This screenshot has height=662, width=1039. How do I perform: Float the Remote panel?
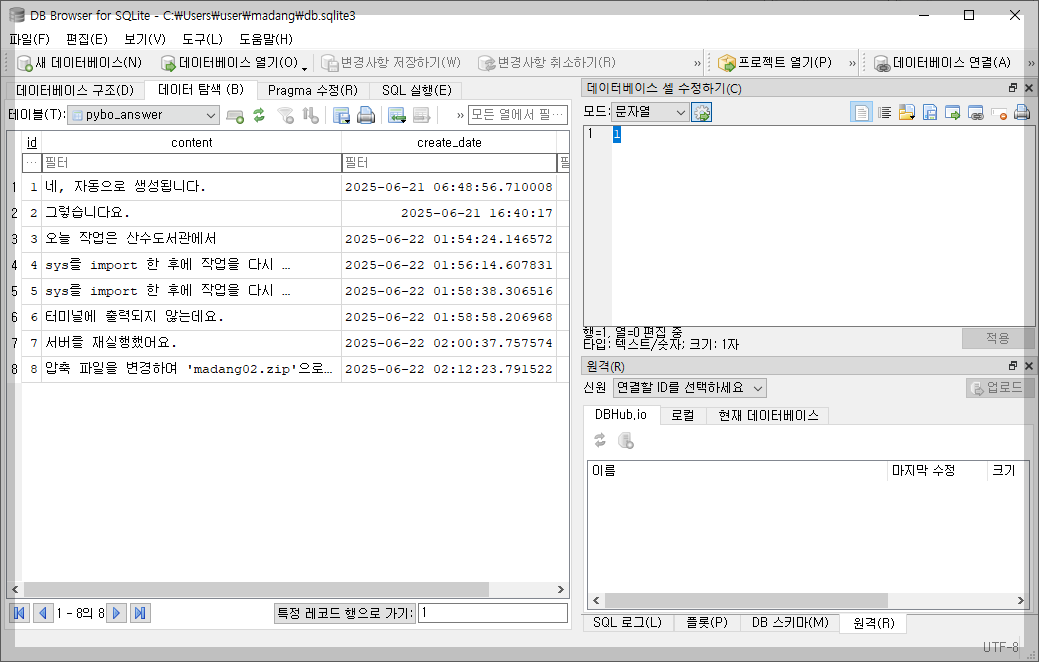1012,366
